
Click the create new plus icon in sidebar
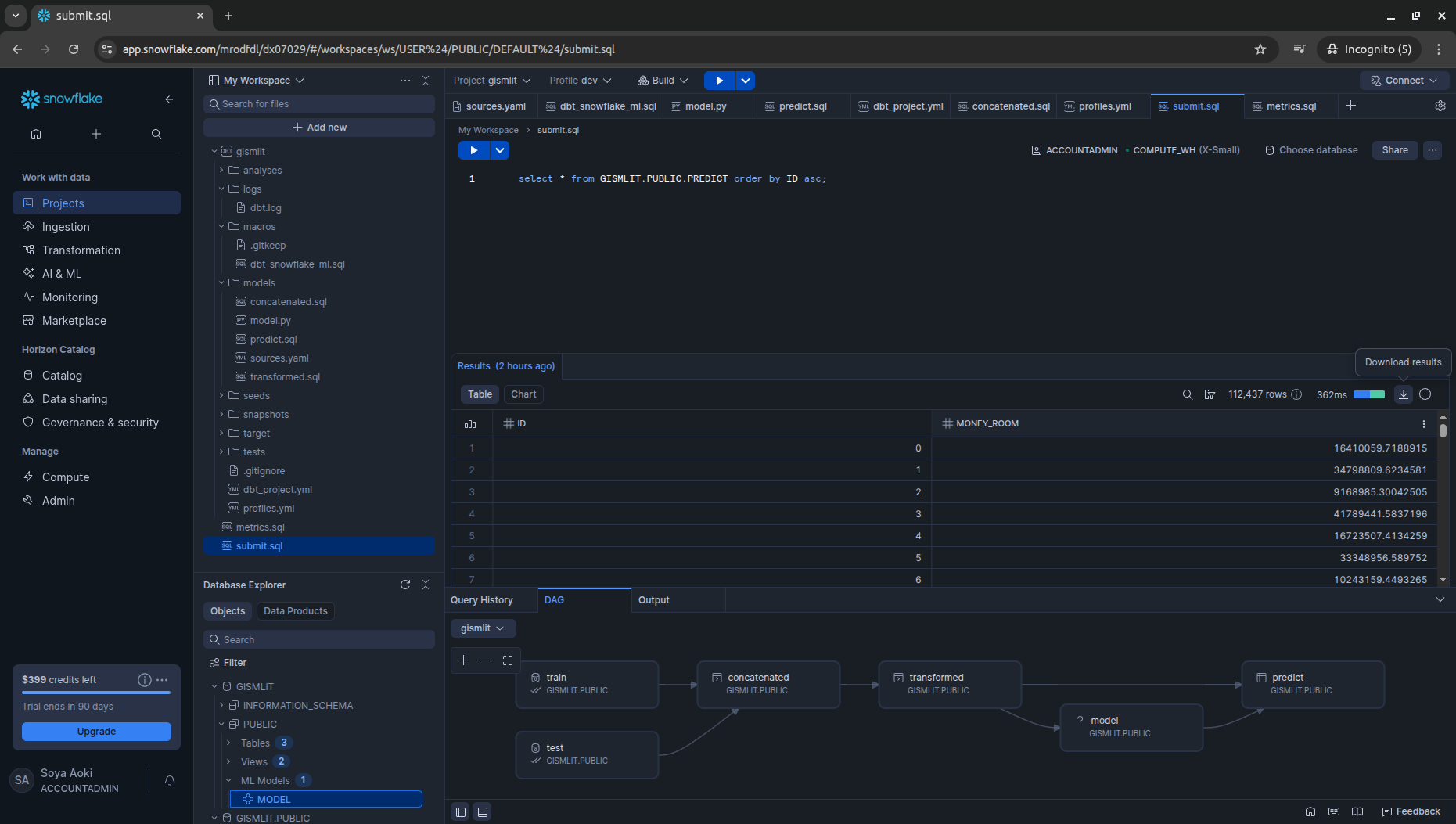pos(96,134)
